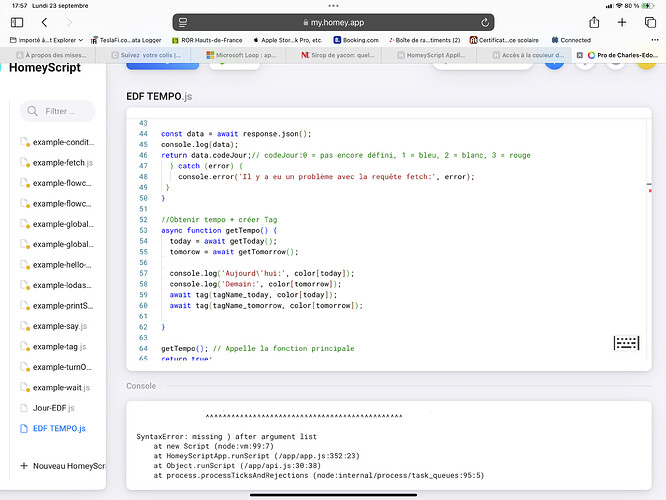Tap the page reload icon

pos(485,23)
